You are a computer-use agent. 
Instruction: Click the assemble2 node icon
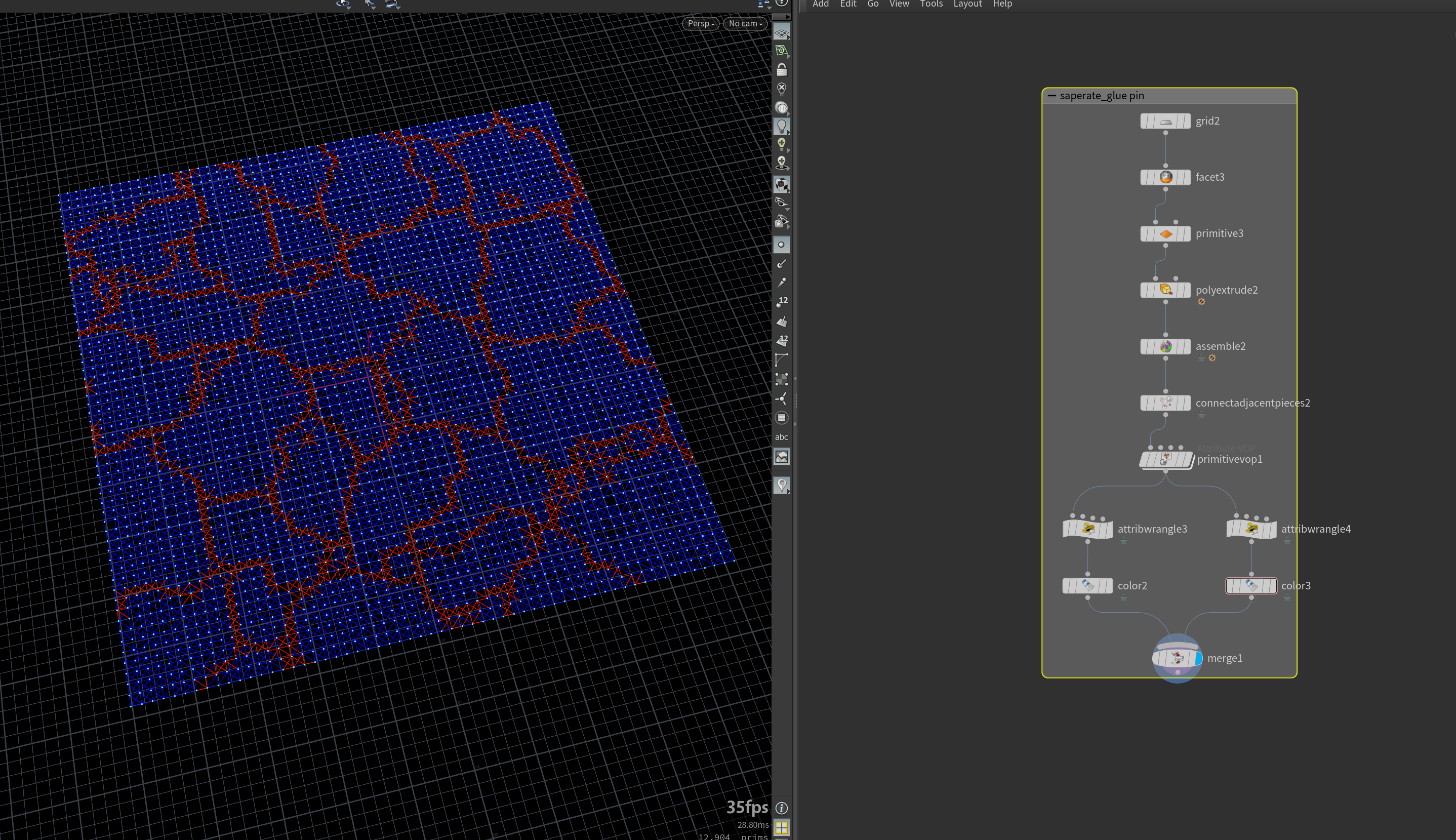tap(1165, 346)
